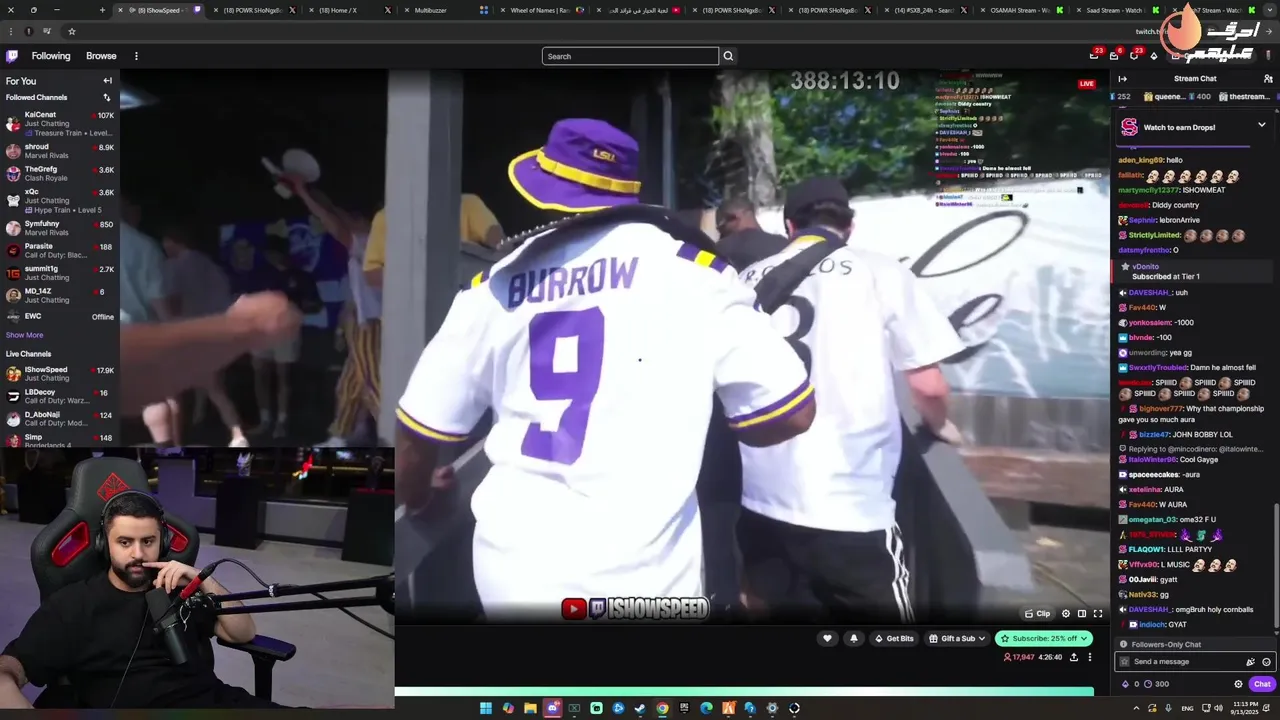1280x720 pixels.
Task: Click vDonito's name in the subscription notice
Action: point(1146,267)
